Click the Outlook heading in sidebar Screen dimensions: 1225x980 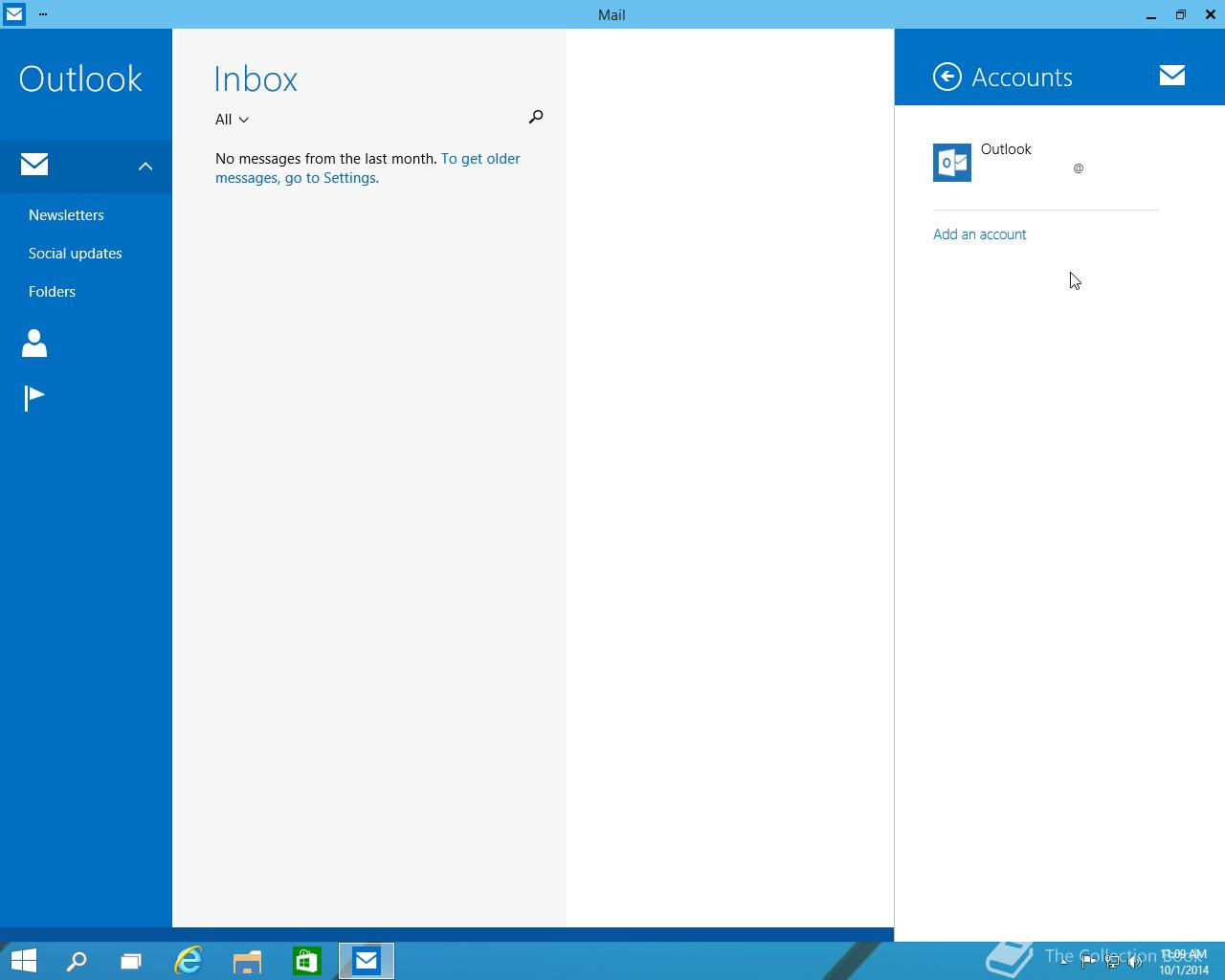click(80, 79)
